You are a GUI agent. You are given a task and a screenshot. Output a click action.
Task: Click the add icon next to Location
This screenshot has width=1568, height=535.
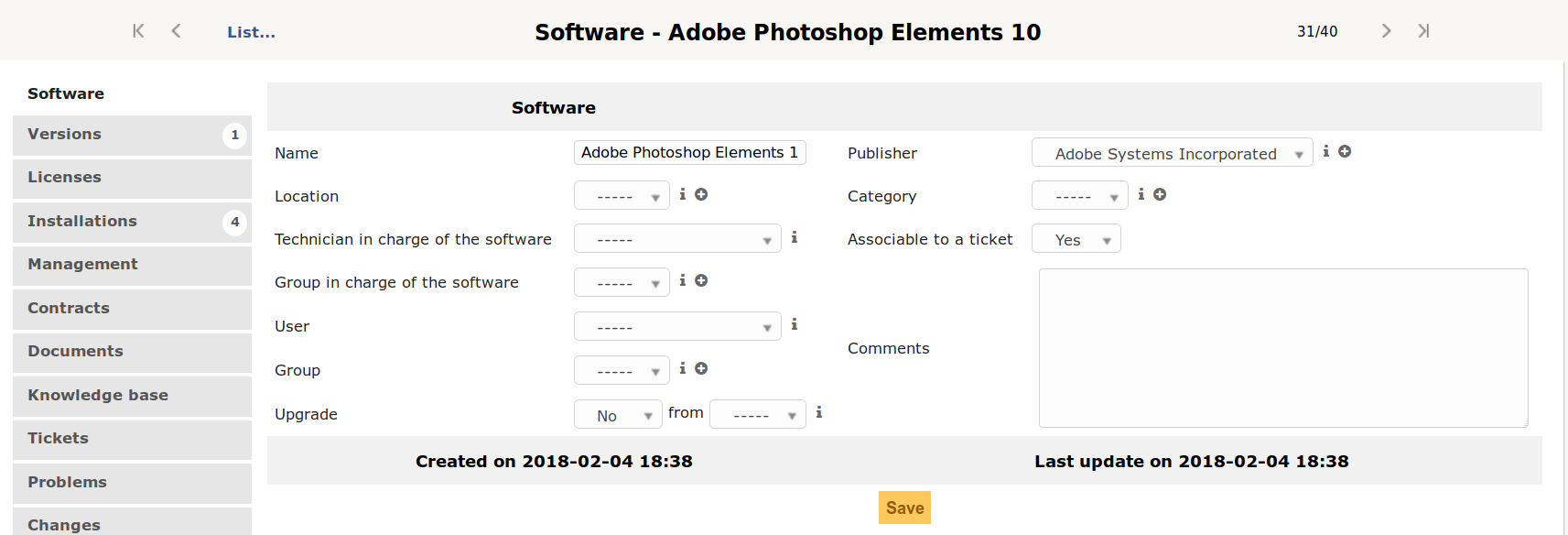701,194
